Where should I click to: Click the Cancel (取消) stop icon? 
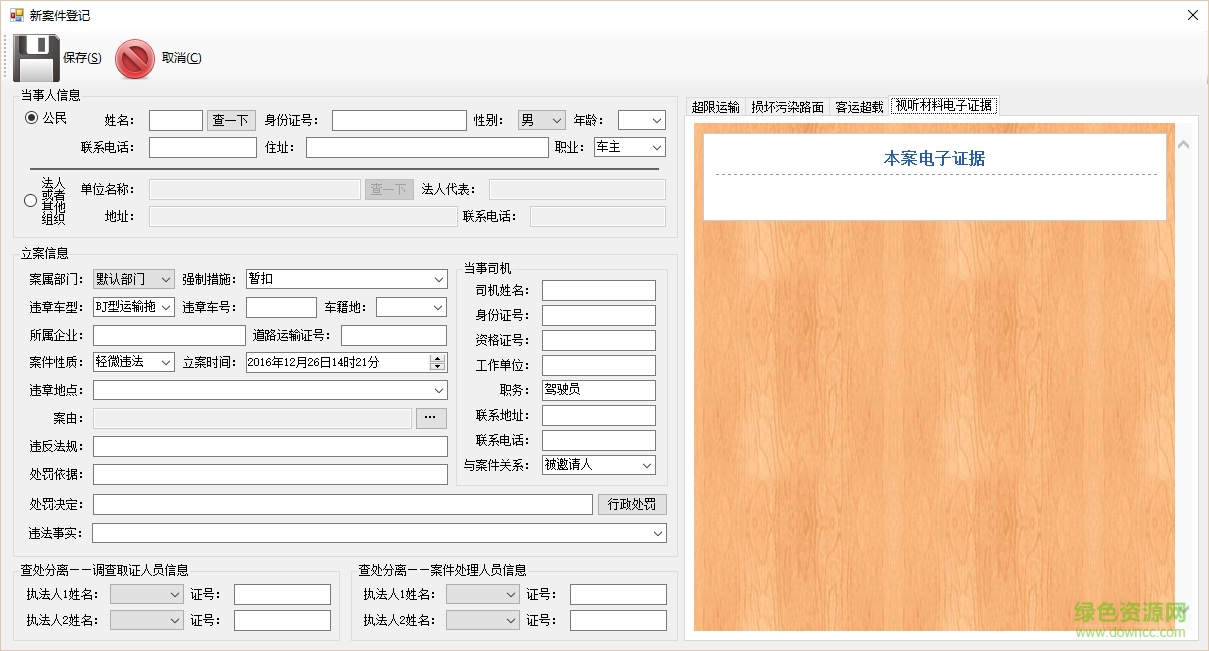135,58
